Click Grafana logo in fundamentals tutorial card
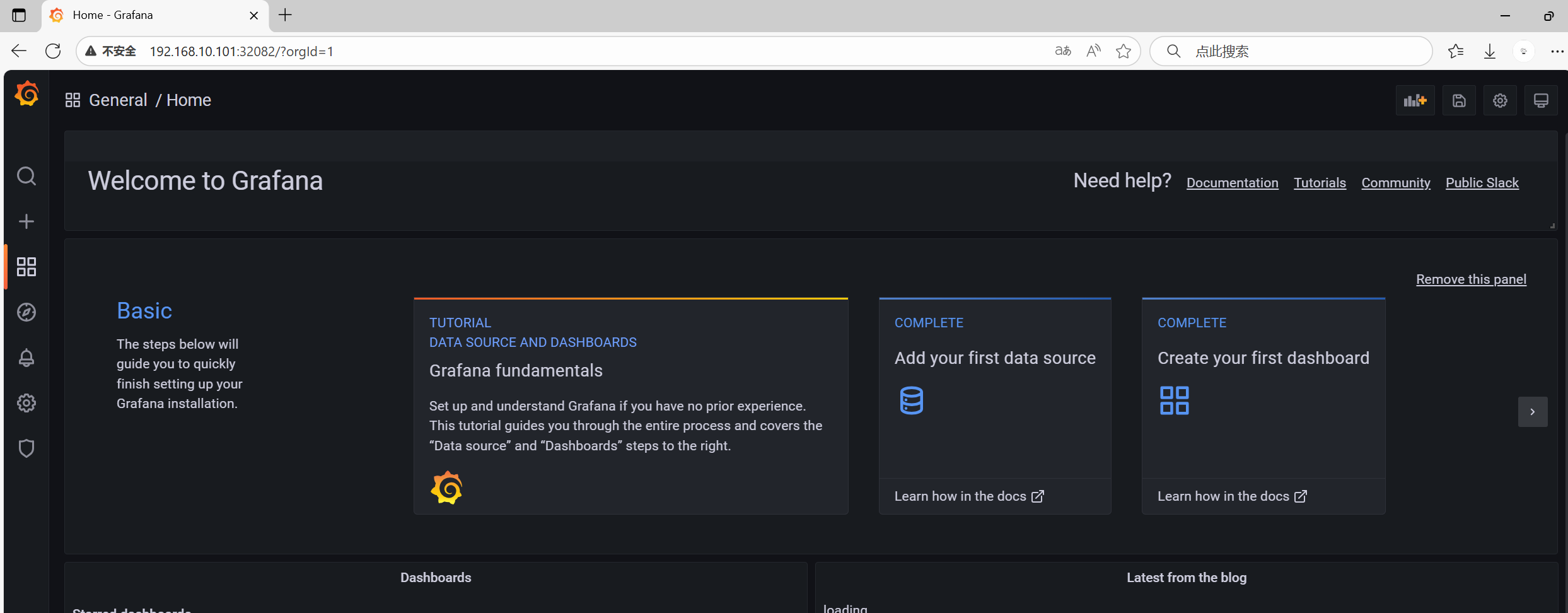Screen dimensions: 1568x613 (x=446, y=487)
